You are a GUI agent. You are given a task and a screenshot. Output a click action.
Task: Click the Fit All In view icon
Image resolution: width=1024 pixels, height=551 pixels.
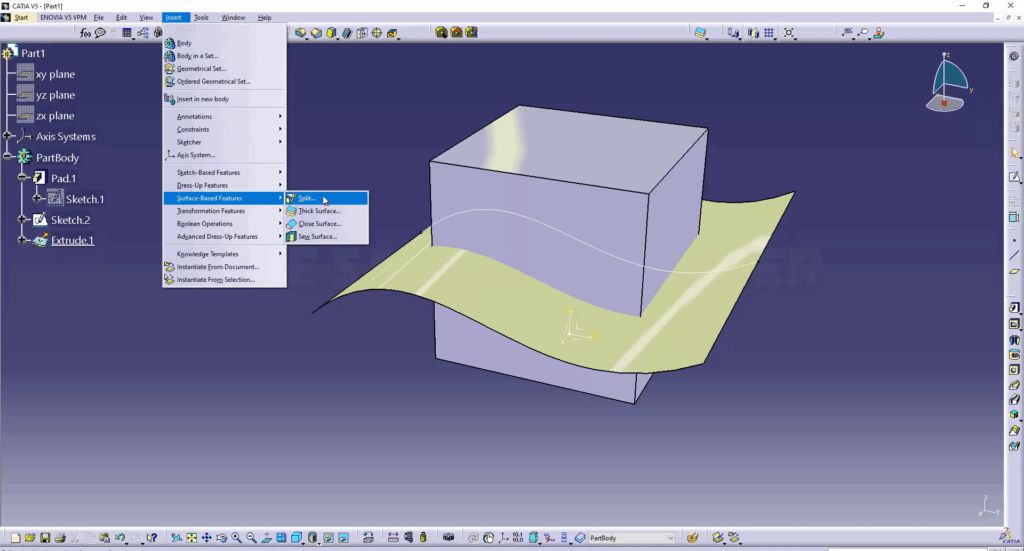191,538
